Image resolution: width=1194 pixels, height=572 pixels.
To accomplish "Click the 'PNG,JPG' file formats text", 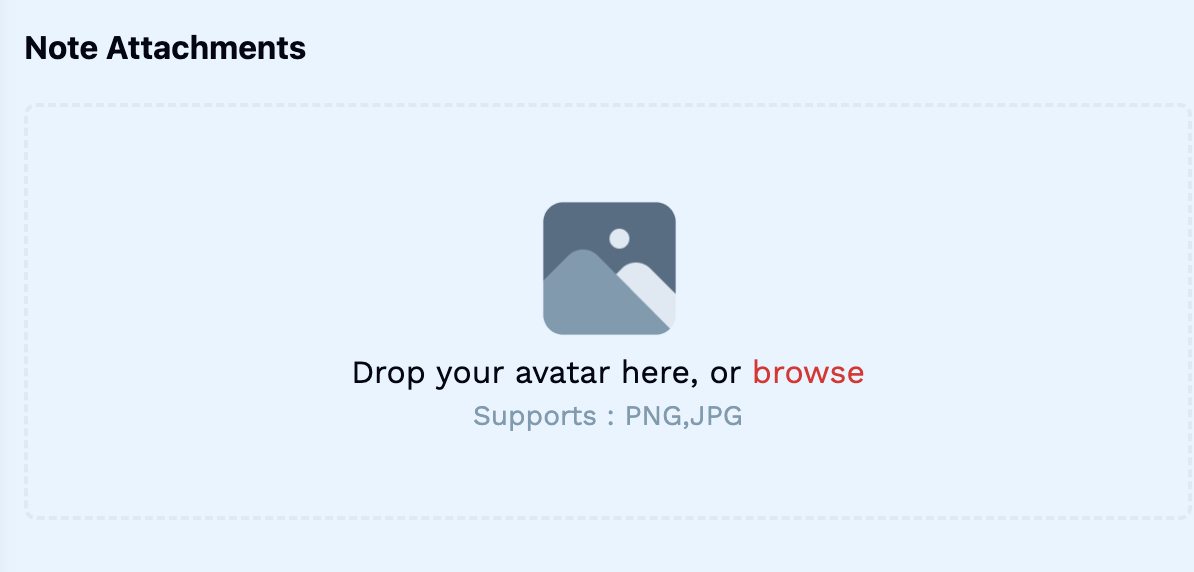I will [x=684, y=417].
